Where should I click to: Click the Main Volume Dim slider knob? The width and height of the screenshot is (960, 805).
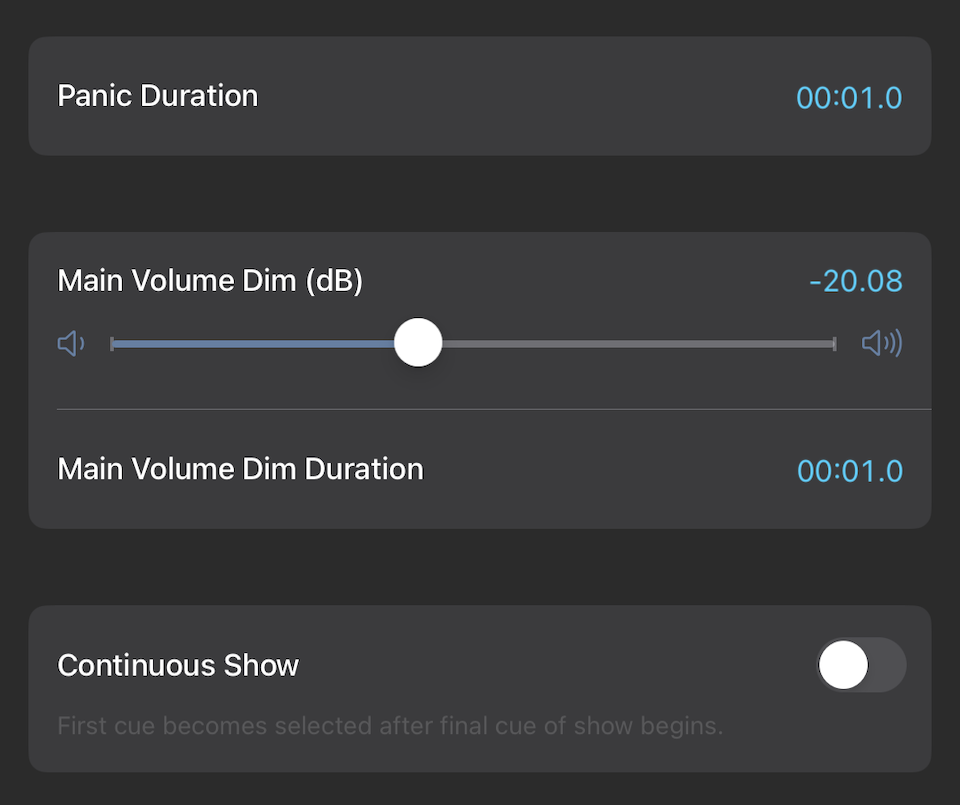coord(418,343)
